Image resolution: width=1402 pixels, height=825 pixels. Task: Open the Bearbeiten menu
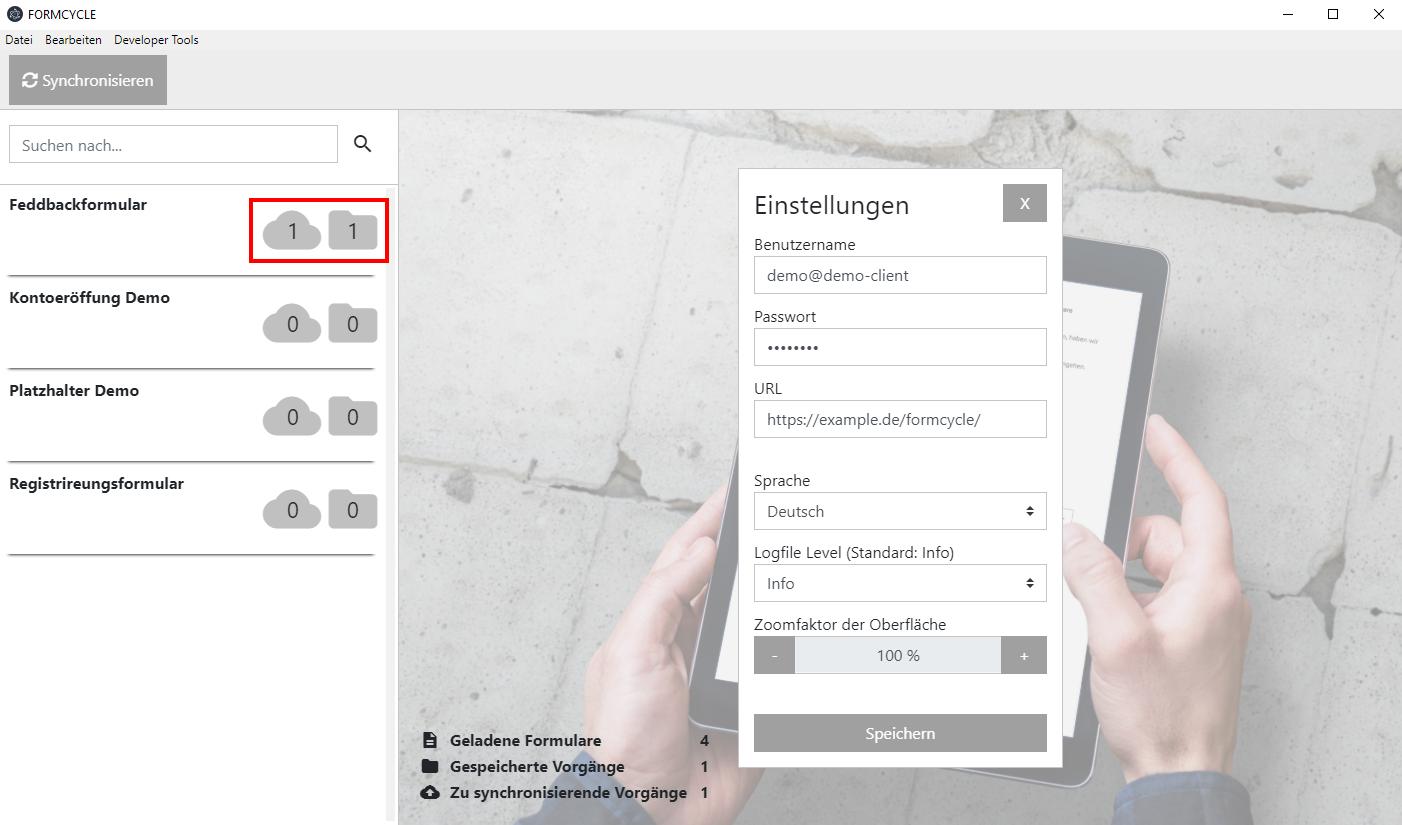pos(73,40)
